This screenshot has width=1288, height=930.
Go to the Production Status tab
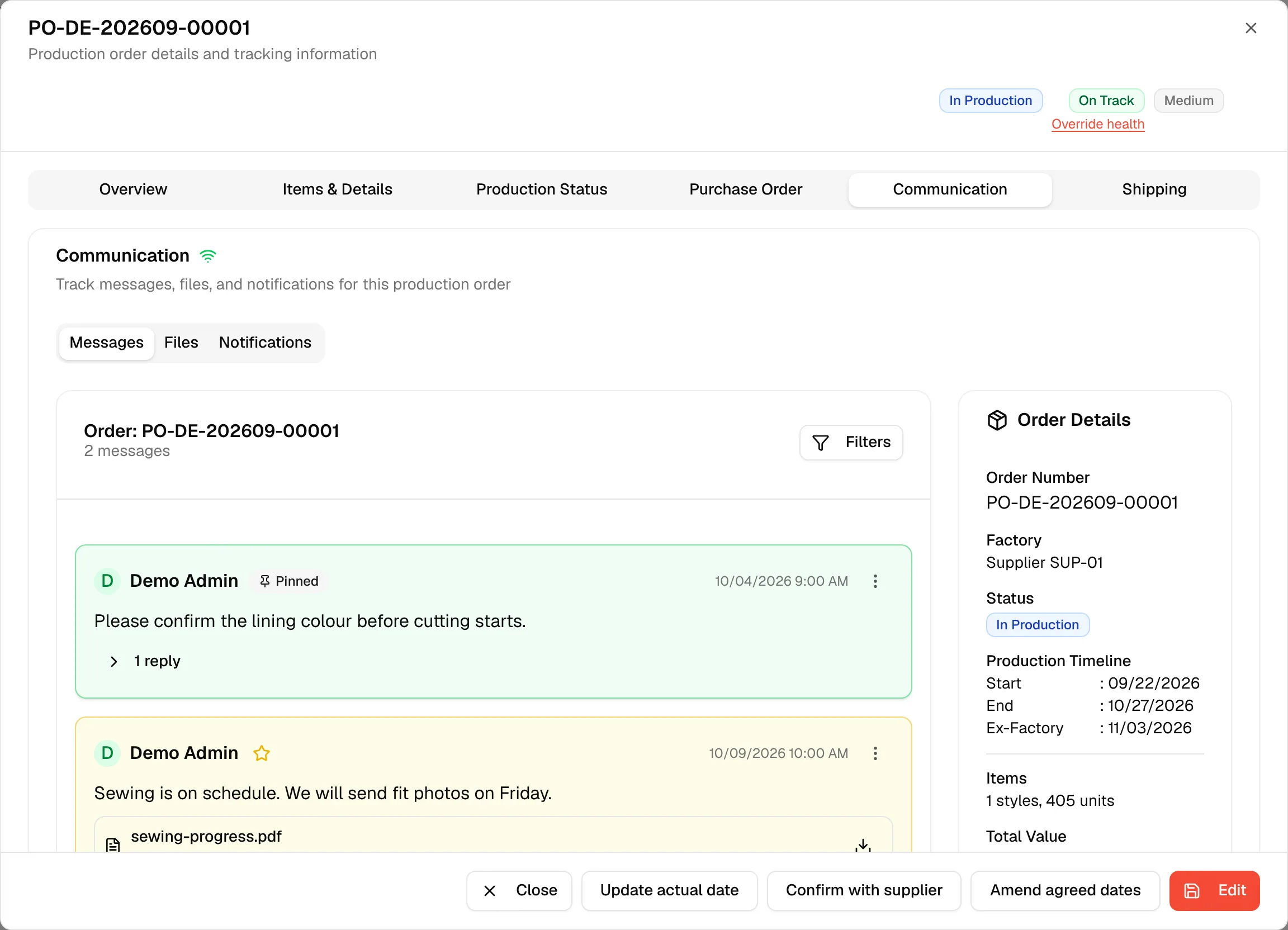[541, 189]
